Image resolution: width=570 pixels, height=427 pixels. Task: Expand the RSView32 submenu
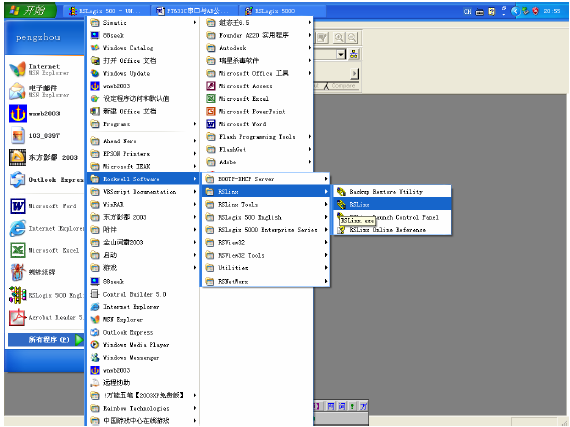(x=266, y=242)
